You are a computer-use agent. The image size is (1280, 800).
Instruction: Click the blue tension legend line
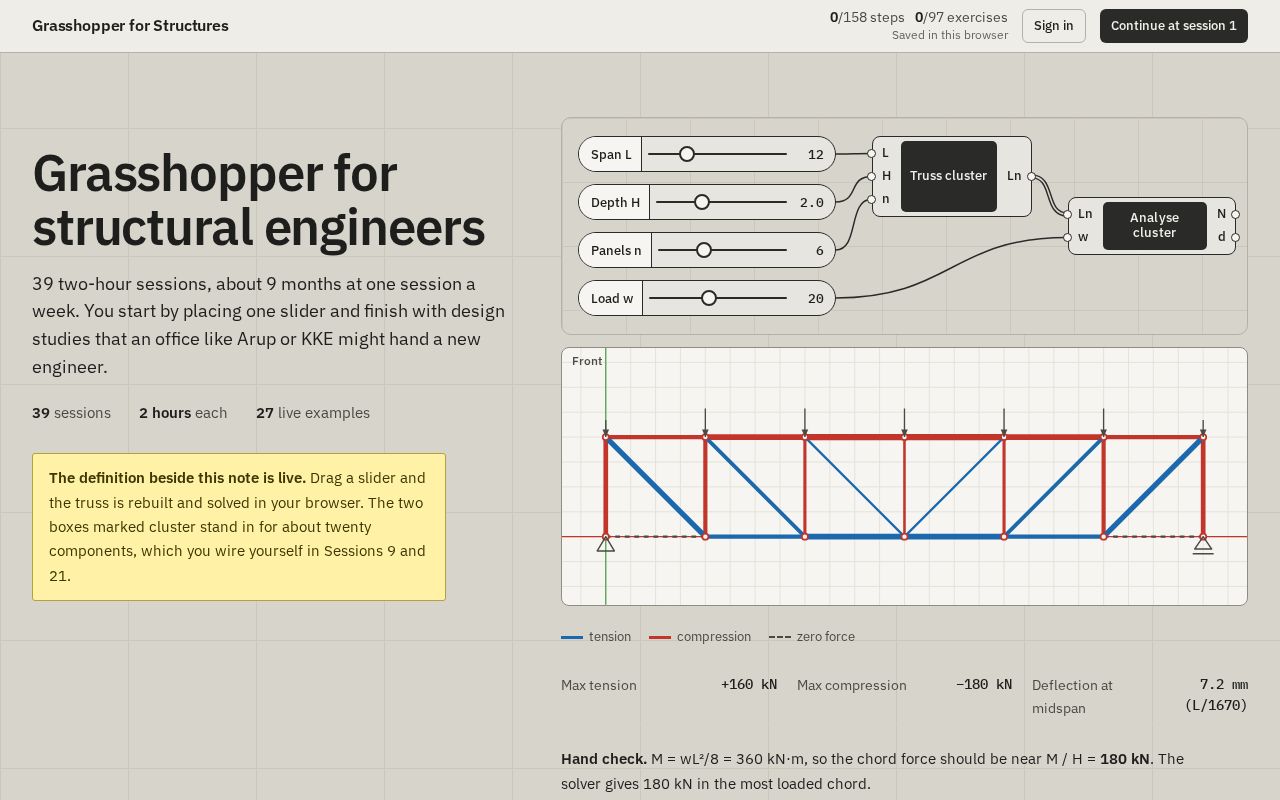(x=572, y=637)
